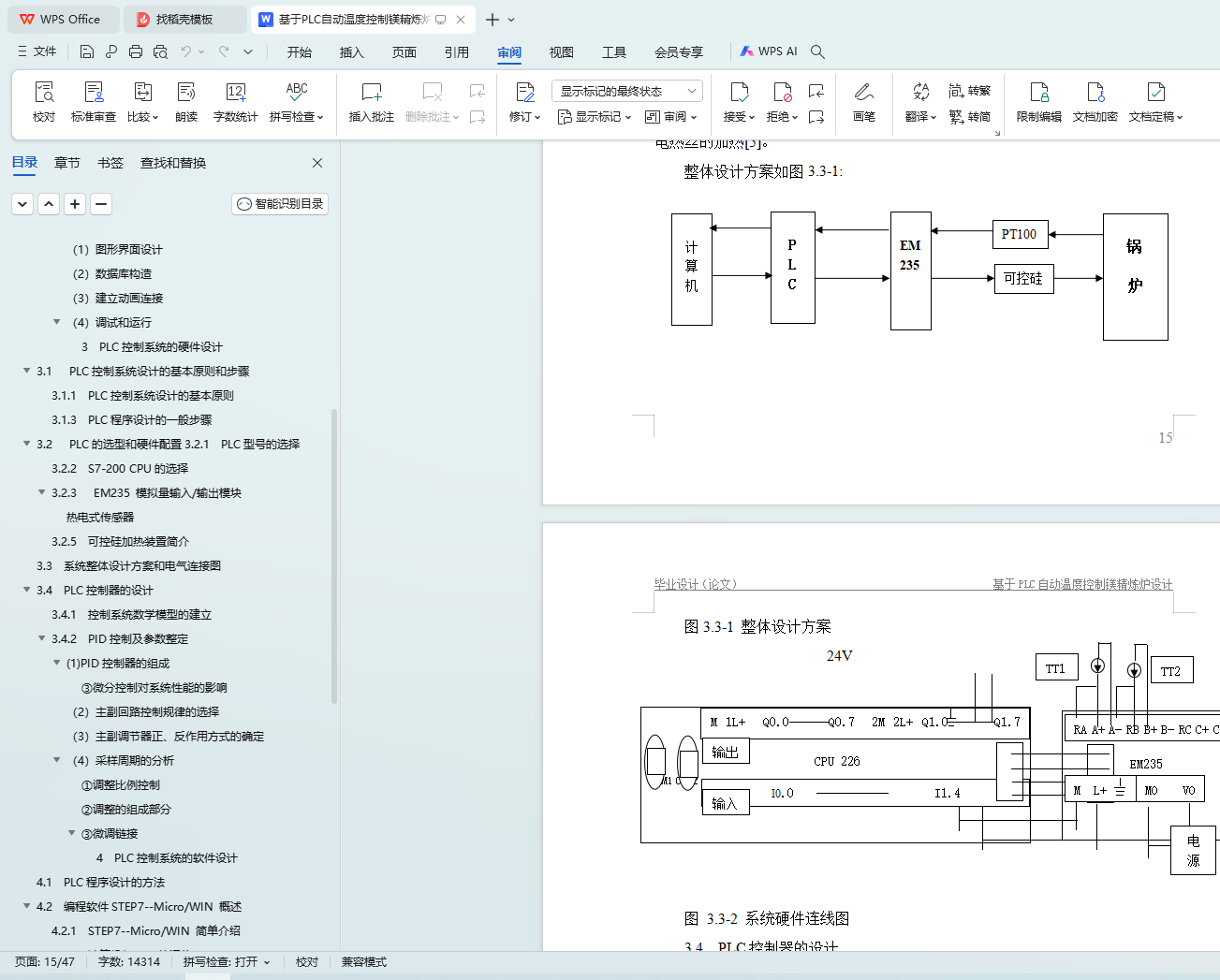1220x980 pixels.
Task: Click the 审阅 reviewing pane button in ribbon group
Action: (671, 117)
